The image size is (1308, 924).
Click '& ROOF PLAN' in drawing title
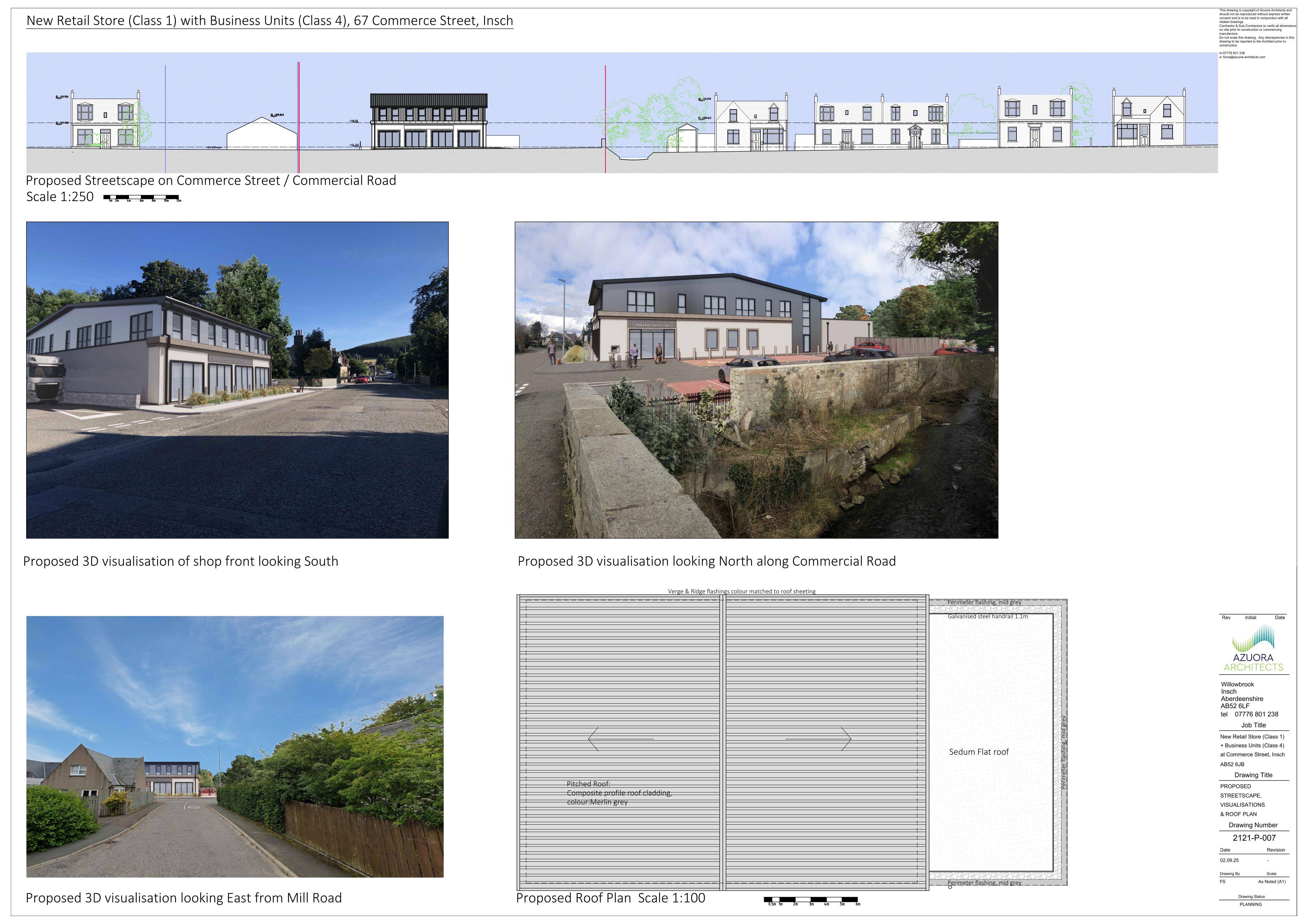(1238, 814)
